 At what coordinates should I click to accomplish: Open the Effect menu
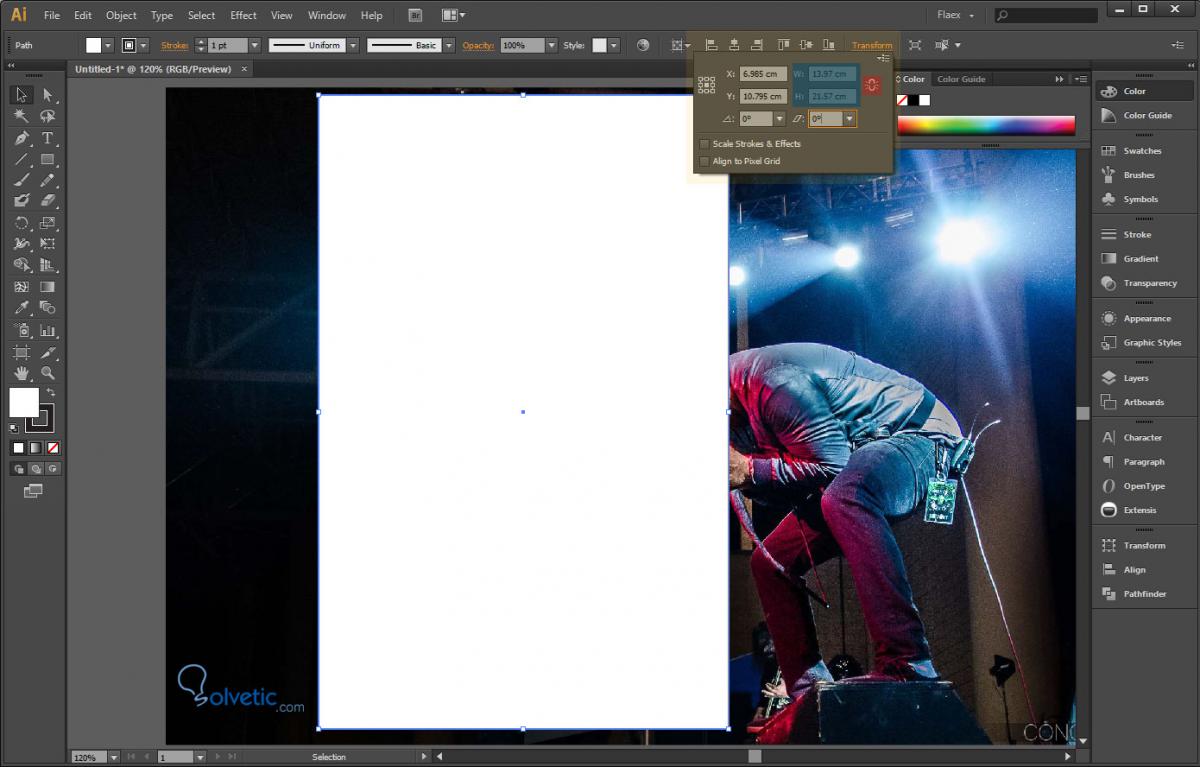pyautogui.click(x=243, y=15)
